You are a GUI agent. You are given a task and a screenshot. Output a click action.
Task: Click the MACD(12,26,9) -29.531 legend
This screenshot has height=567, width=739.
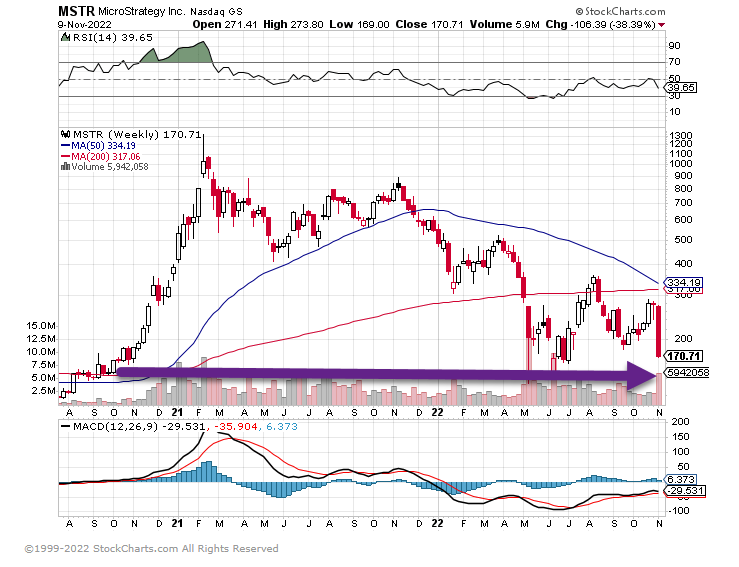133,427
